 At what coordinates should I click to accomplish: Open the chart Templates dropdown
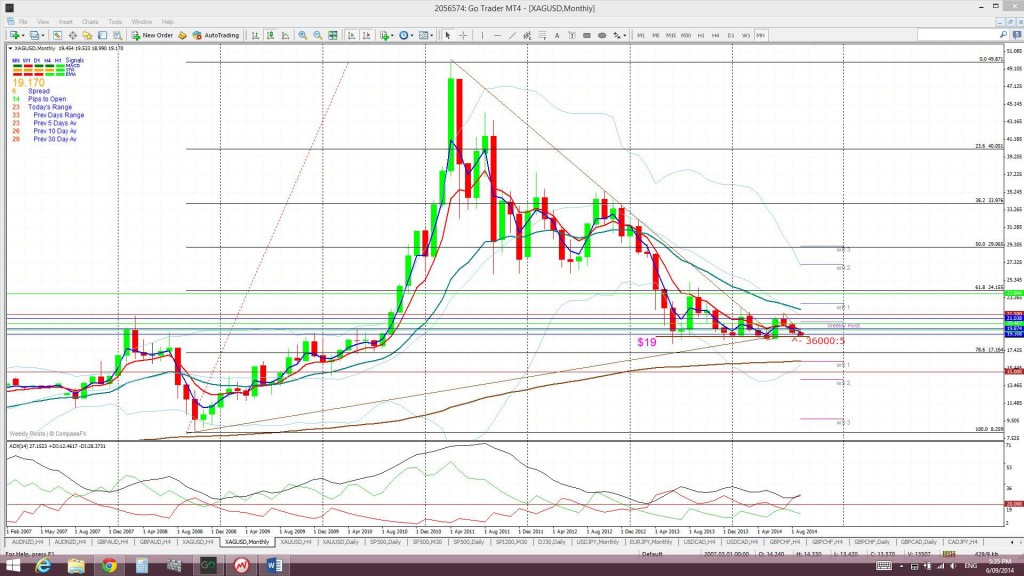click(x=433, y=34)
